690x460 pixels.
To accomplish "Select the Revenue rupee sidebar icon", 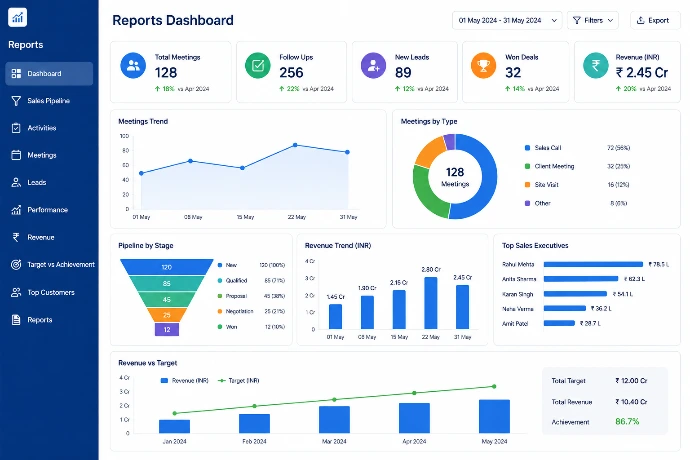I will (16, 237).
